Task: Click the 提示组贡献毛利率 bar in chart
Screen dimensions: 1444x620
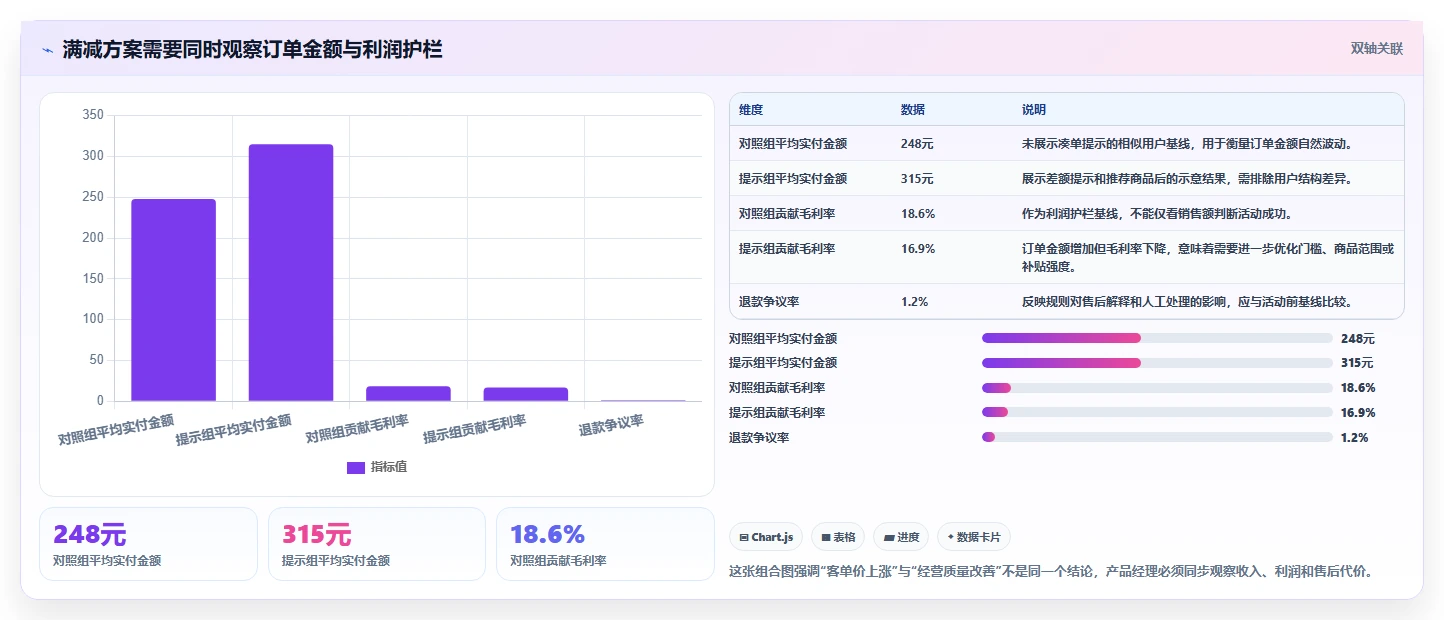Action: tap(526, 395)
